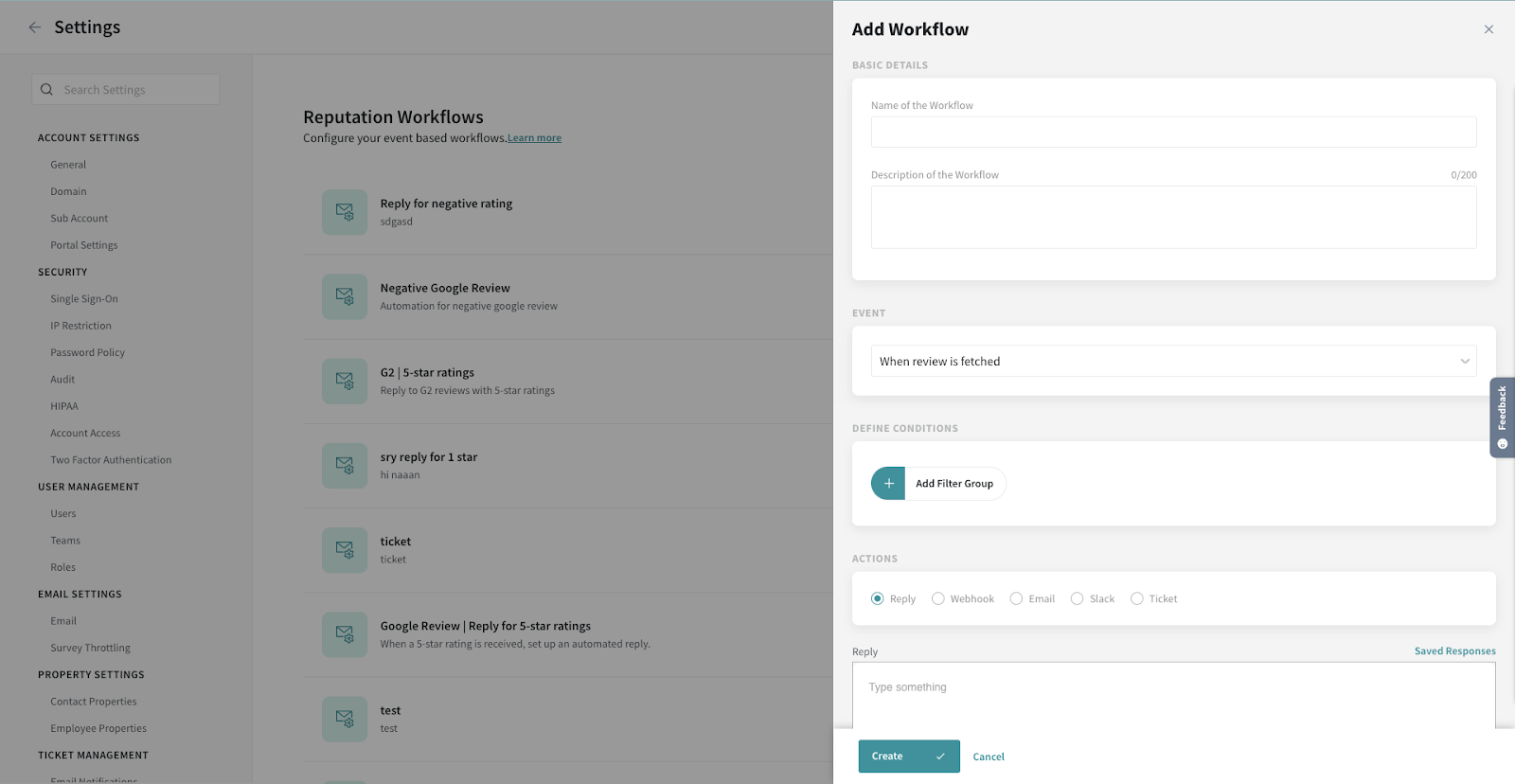The height and width of the screenshot is (784, 1515).
Task: Click the G2 5-star ratings workflow icon
Action: (345, 382)
